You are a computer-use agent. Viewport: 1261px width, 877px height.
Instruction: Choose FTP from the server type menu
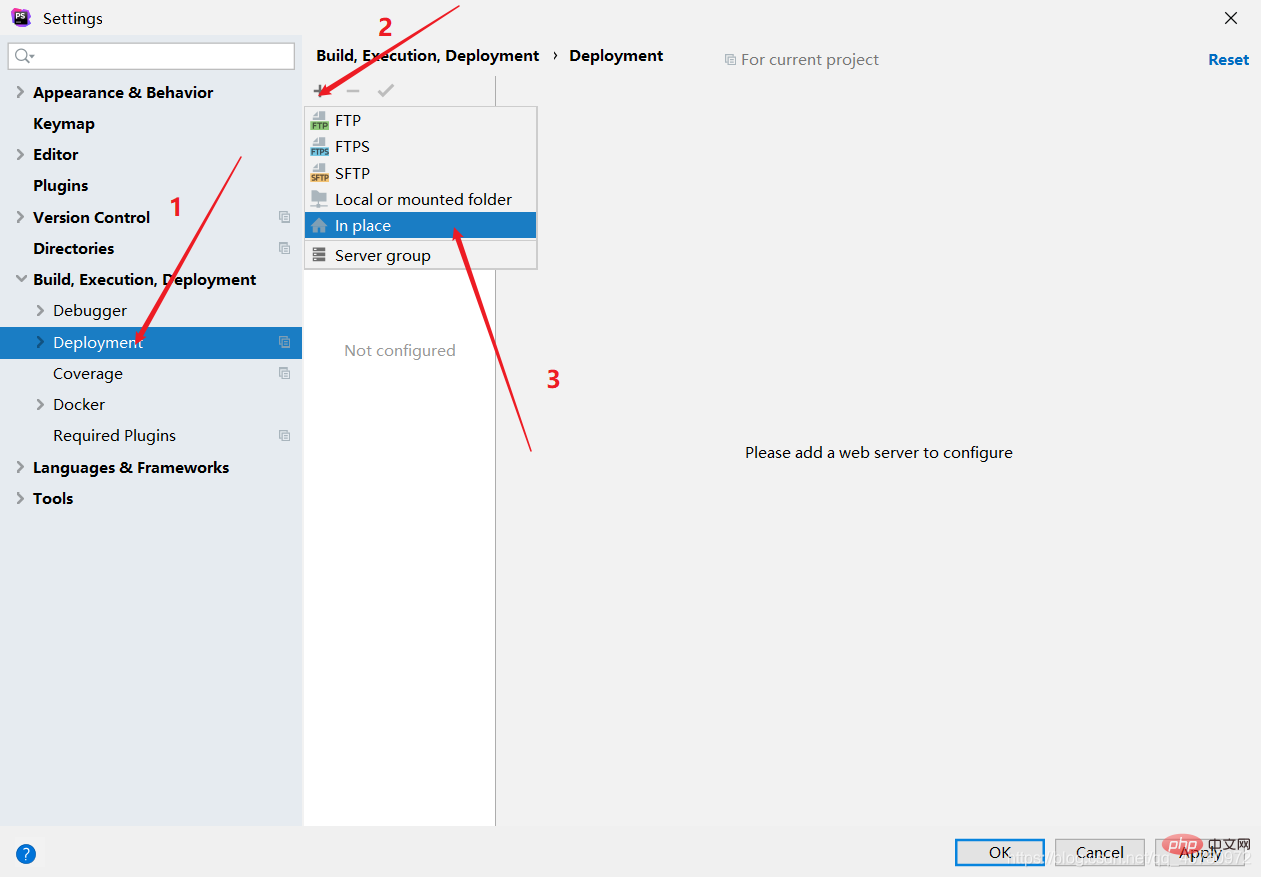(x=421, y=121)
